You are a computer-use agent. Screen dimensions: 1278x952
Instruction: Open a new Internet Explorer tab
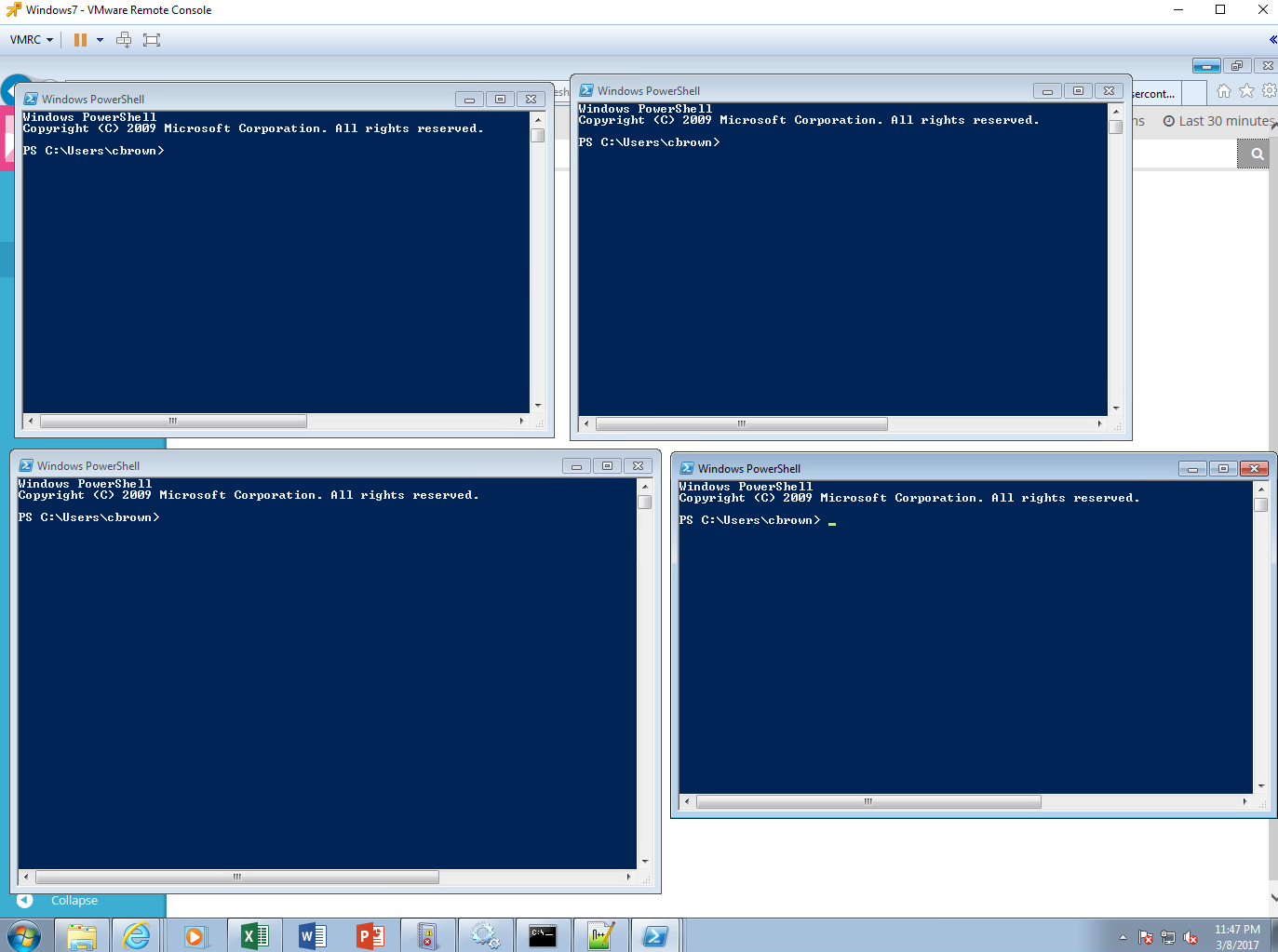pyautogui.click(x=1194, y=93)
